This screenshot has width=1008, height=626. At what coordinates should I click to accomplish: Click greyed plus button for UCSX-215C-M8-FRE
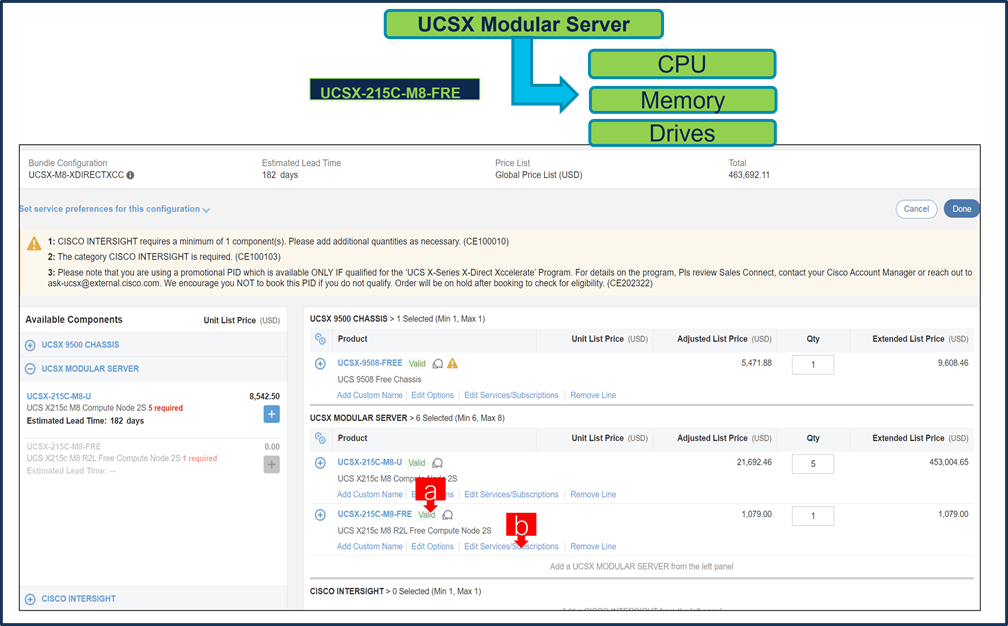click(271, 464)
